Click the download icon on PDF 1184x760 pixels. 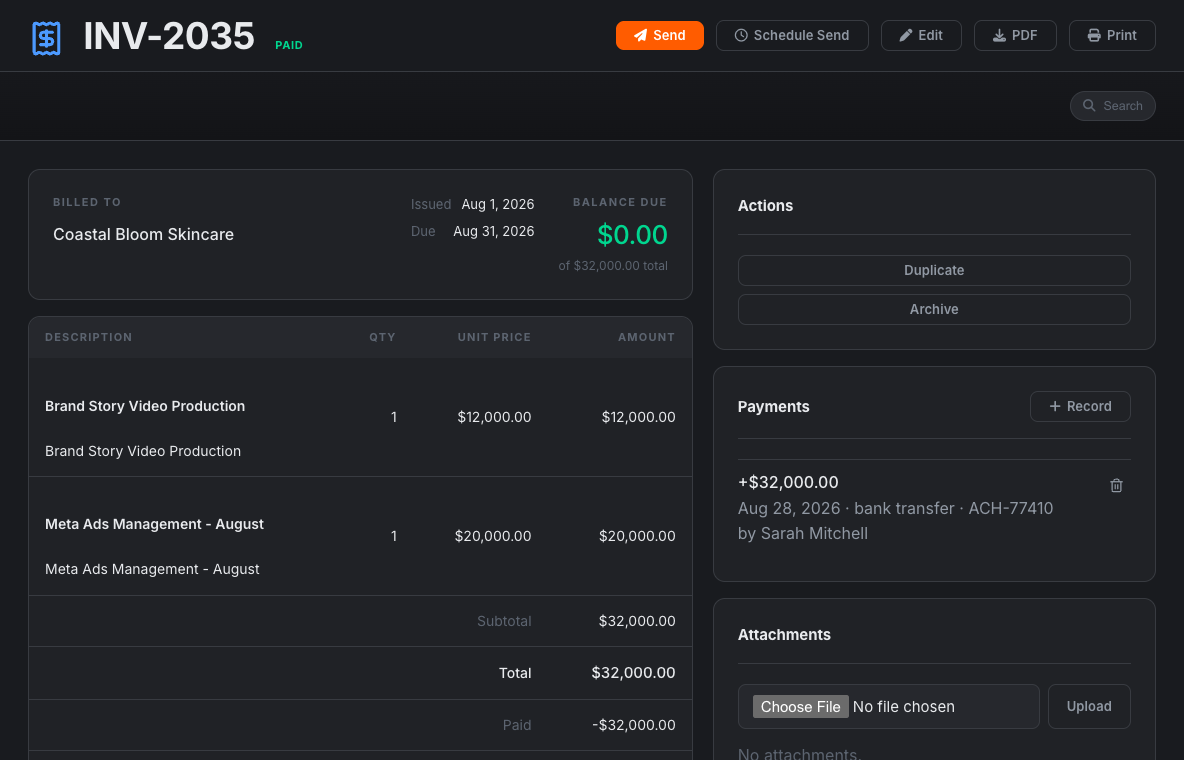tap(999, 36)
